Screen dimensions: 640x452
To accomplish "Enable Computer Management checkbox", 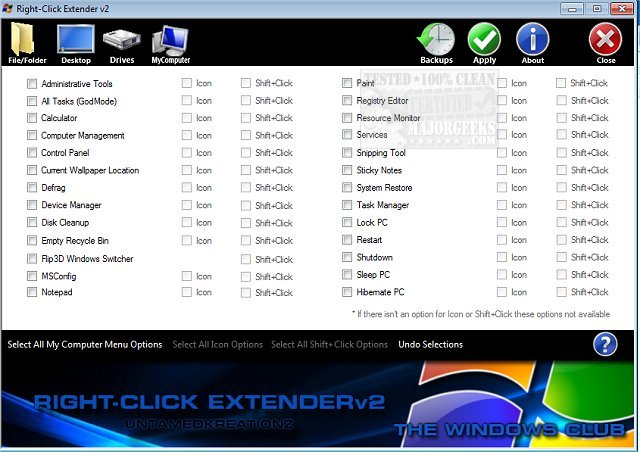I will 32,135.
